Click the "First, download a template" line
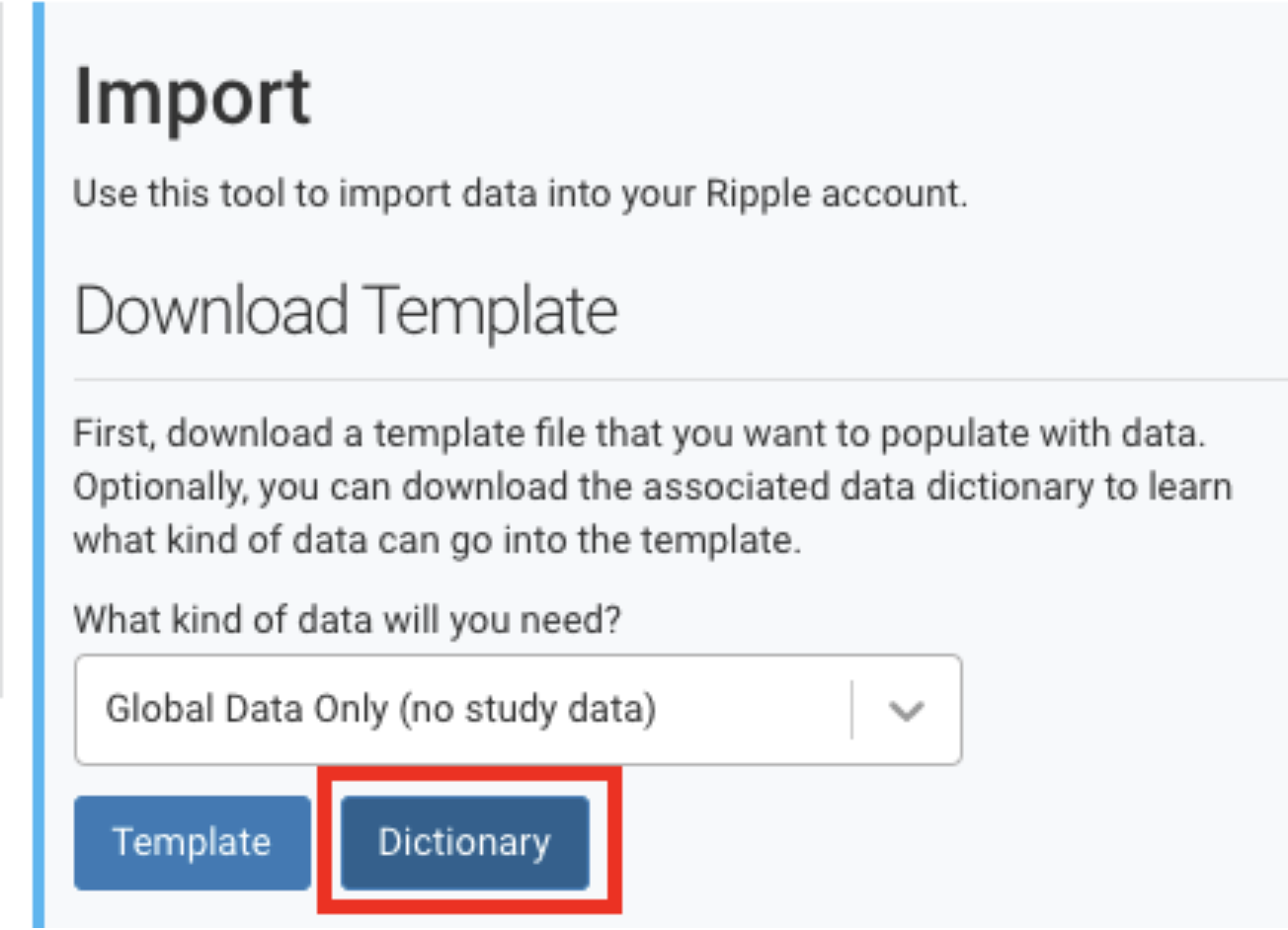Image resolution: width=1288 pixels, height=930 pixels. click(638, 433)
